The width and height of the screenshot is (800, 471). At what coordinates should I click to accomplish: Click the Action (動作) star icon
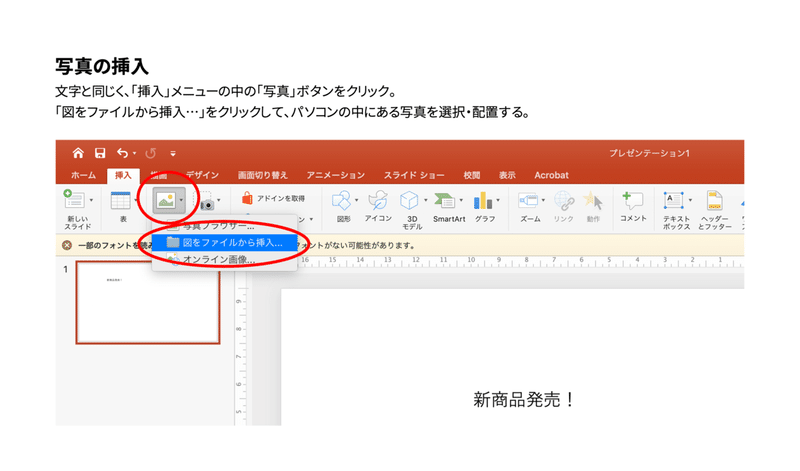593,200
